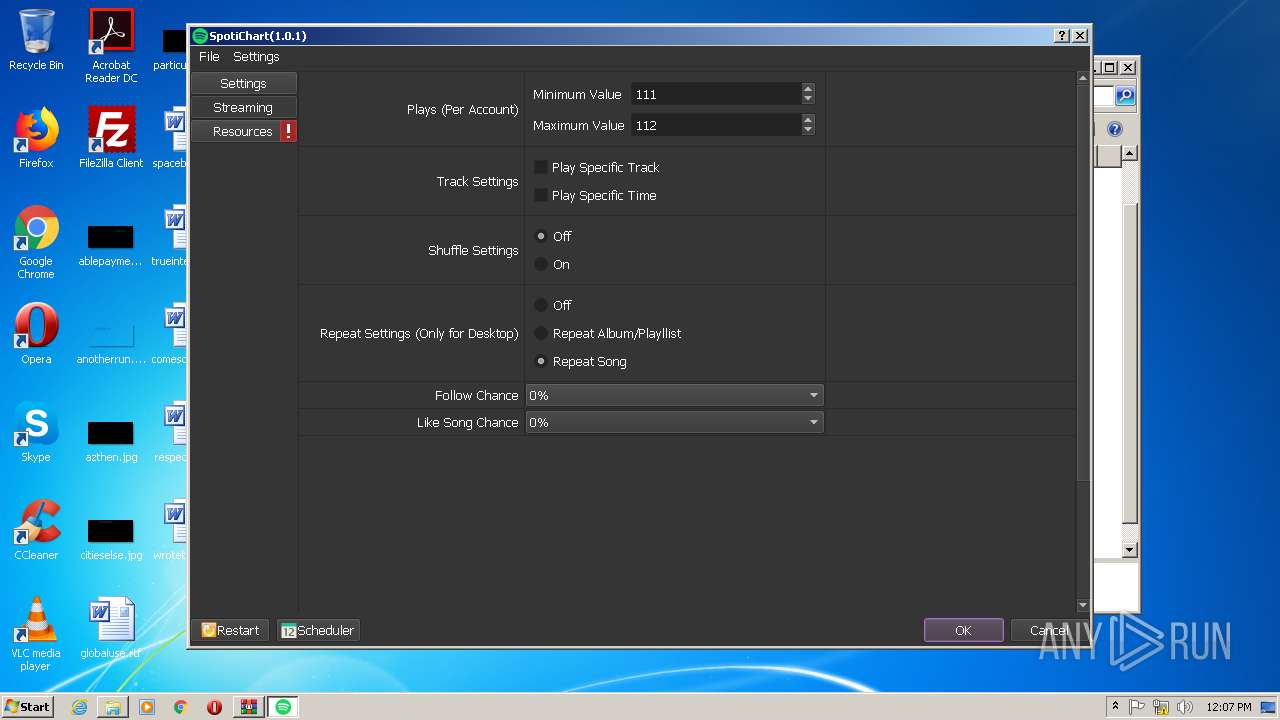Switch to the Streaming side tab

click(244, 107)
